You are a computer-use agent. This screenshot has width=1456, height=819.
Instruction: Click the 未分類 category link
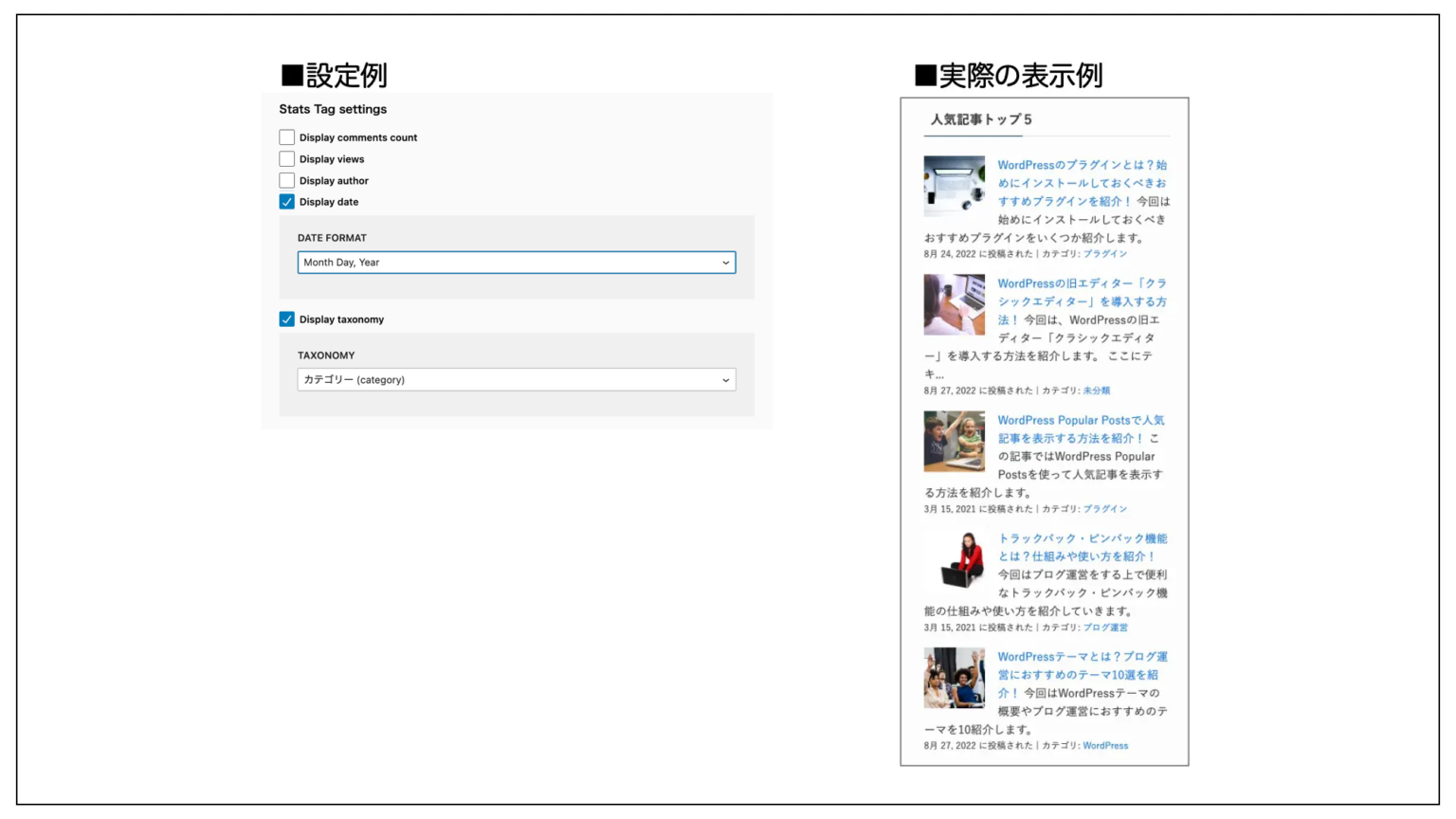tap(1096, 391)
